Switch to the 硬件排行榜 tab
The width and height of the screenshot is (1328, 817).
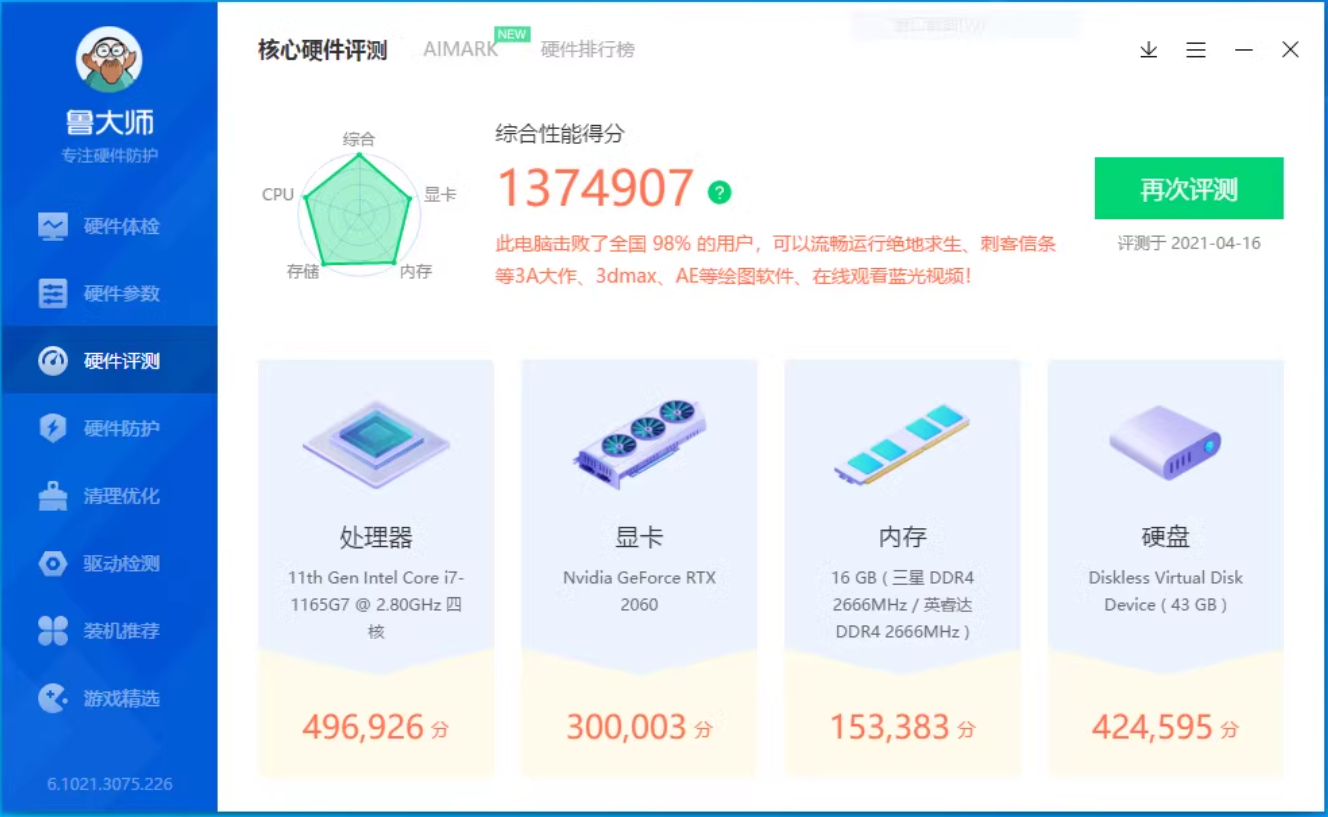click(x=587, y=50)
